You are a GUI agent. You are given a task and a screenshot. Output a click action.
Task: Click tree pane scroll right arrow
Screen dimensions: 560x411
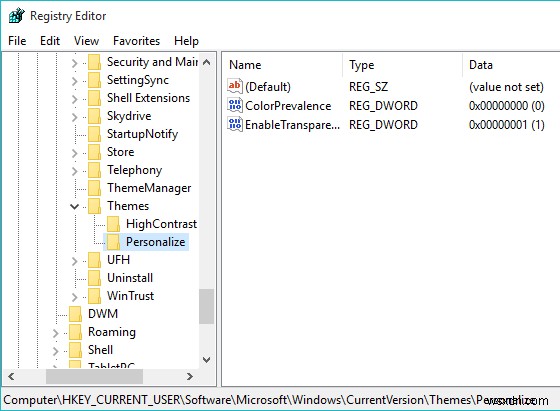(x=190, y=376)
